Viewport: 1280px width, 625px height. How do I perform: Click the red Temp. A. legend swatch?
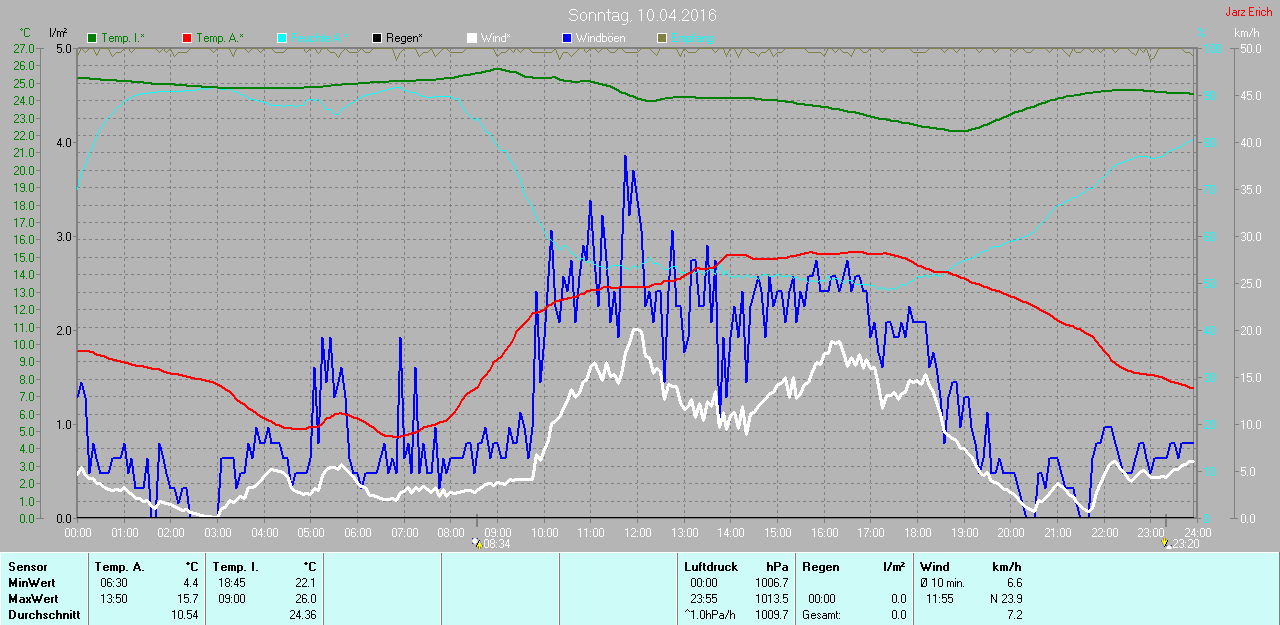(x=187, y=38)
